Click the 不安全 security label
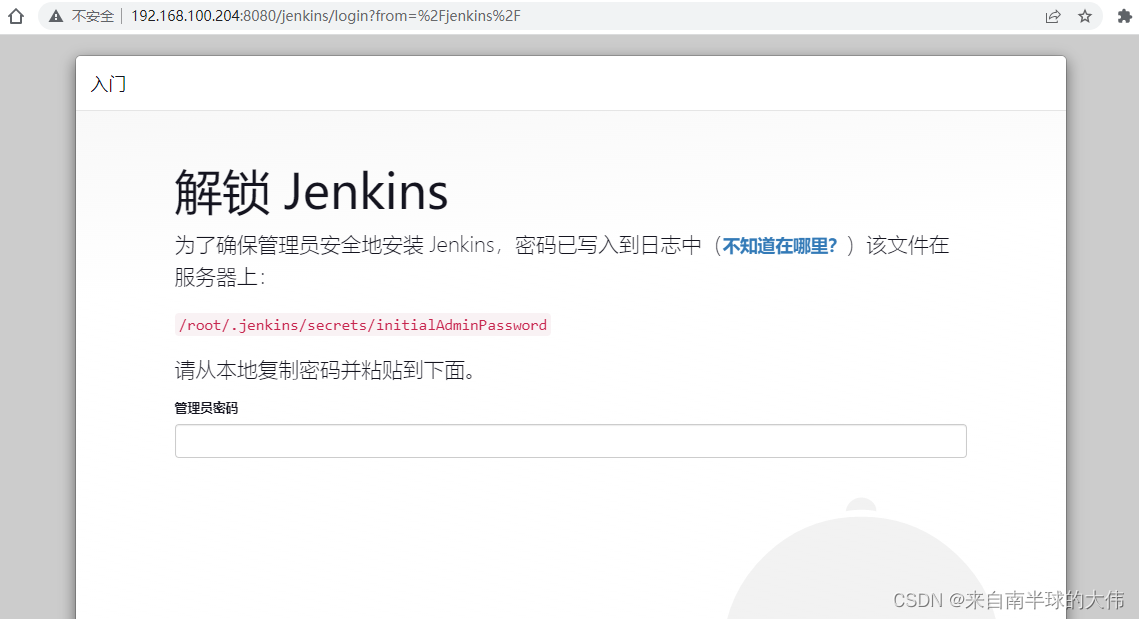Screen dimensions: 1139x619 tap(92, 16)
